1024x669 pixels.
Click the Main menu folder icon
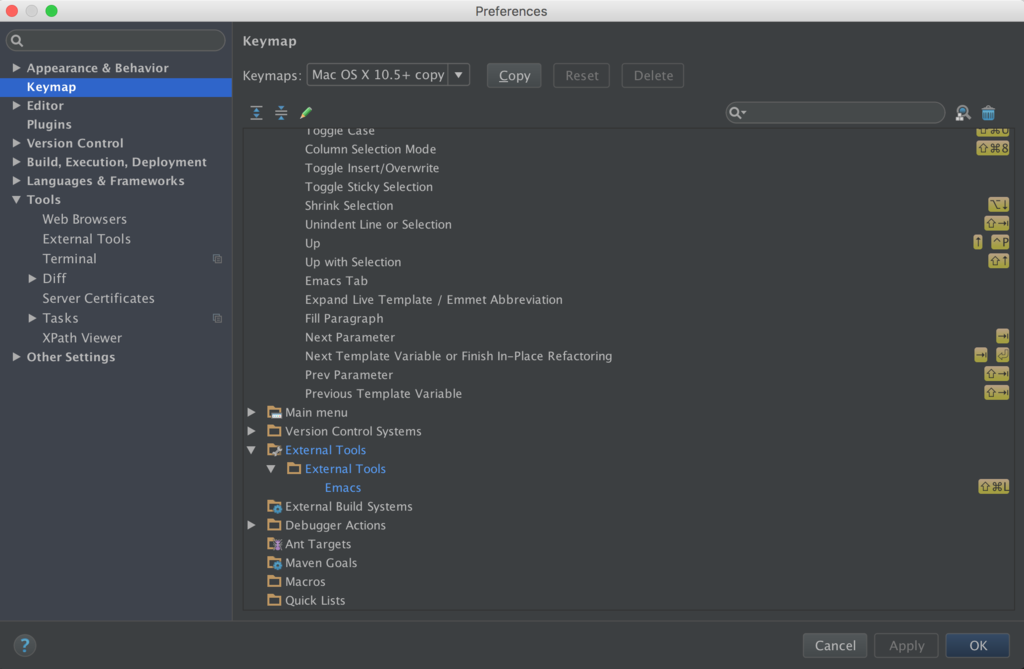pos(274,412)
